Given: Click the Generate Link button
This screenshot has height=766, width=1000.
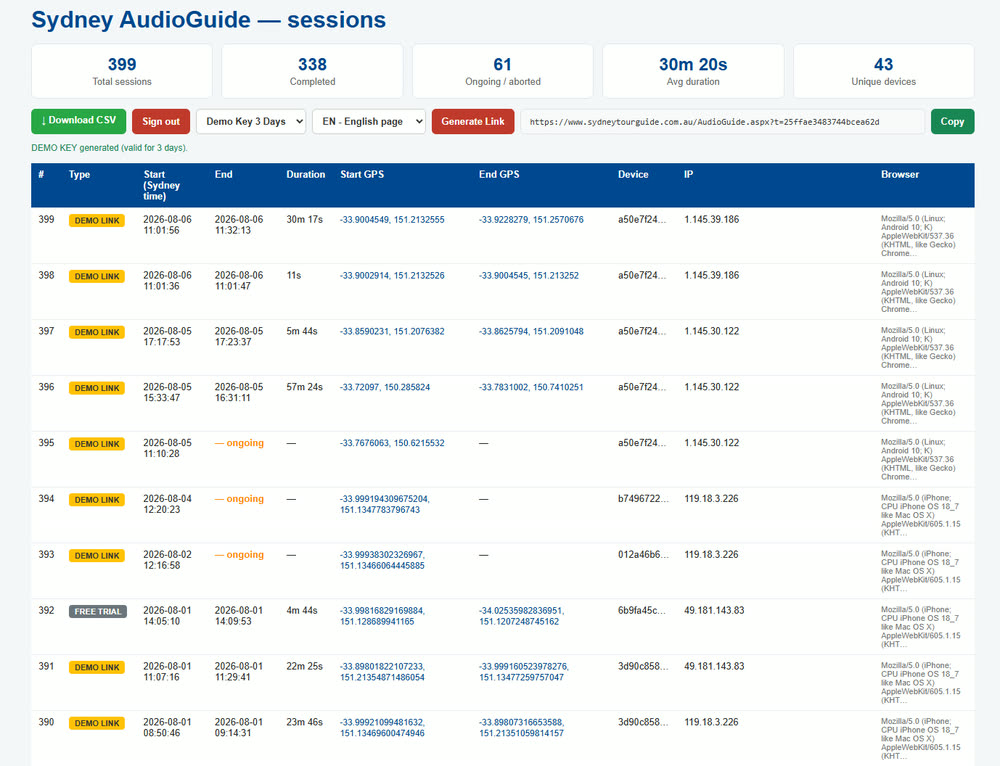Looking at the screenshot, I should 473,121.
